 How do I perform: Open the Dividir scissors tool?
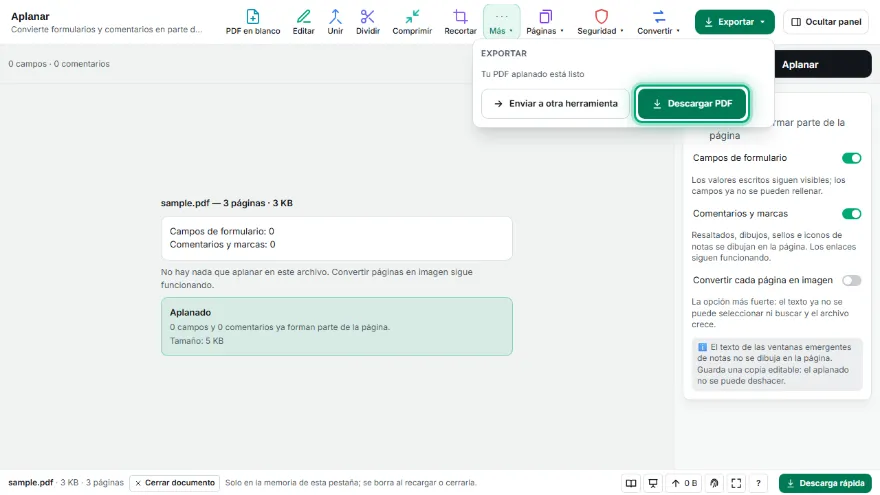[x=368, y=22]
